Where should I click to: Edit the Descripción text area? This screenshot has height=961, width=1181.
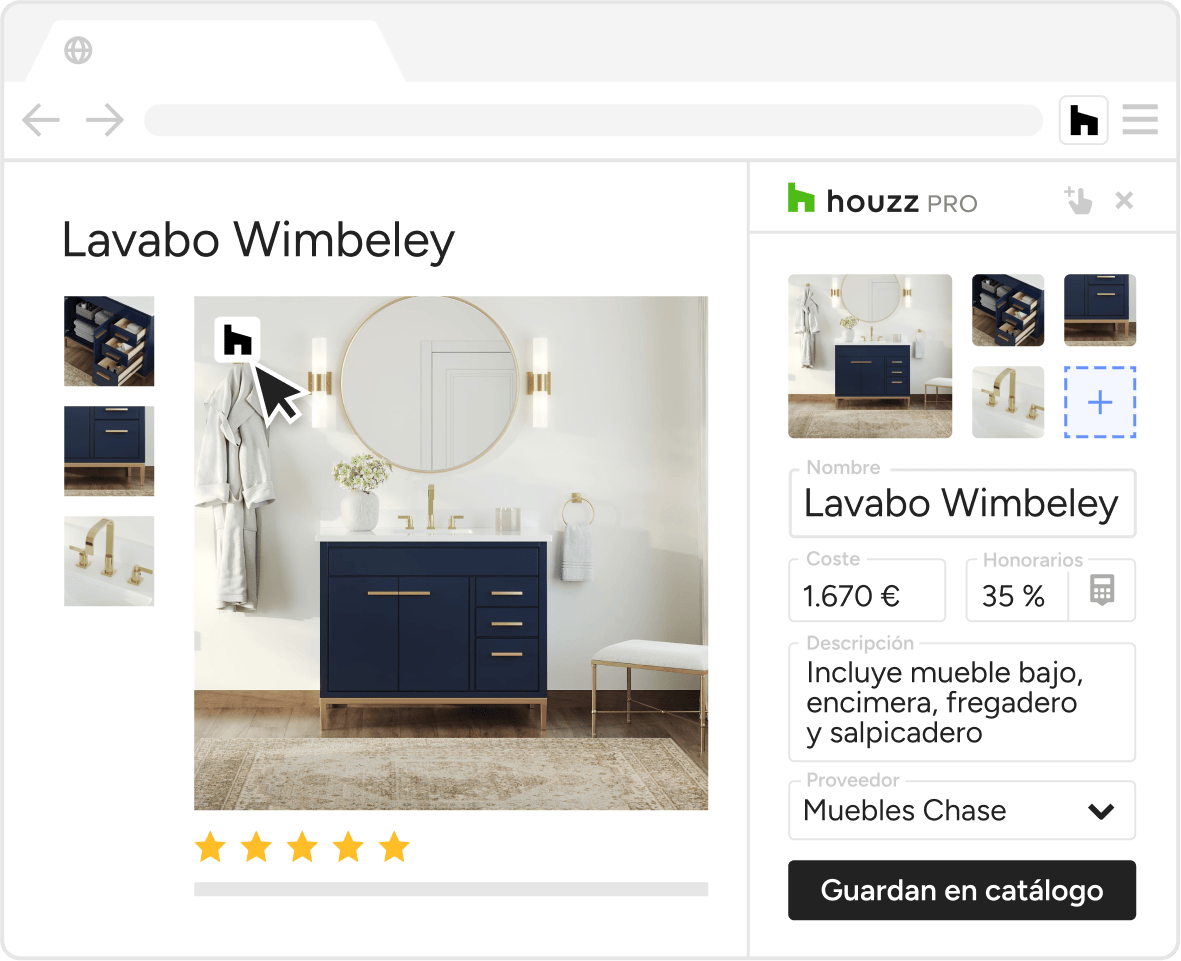962,702
